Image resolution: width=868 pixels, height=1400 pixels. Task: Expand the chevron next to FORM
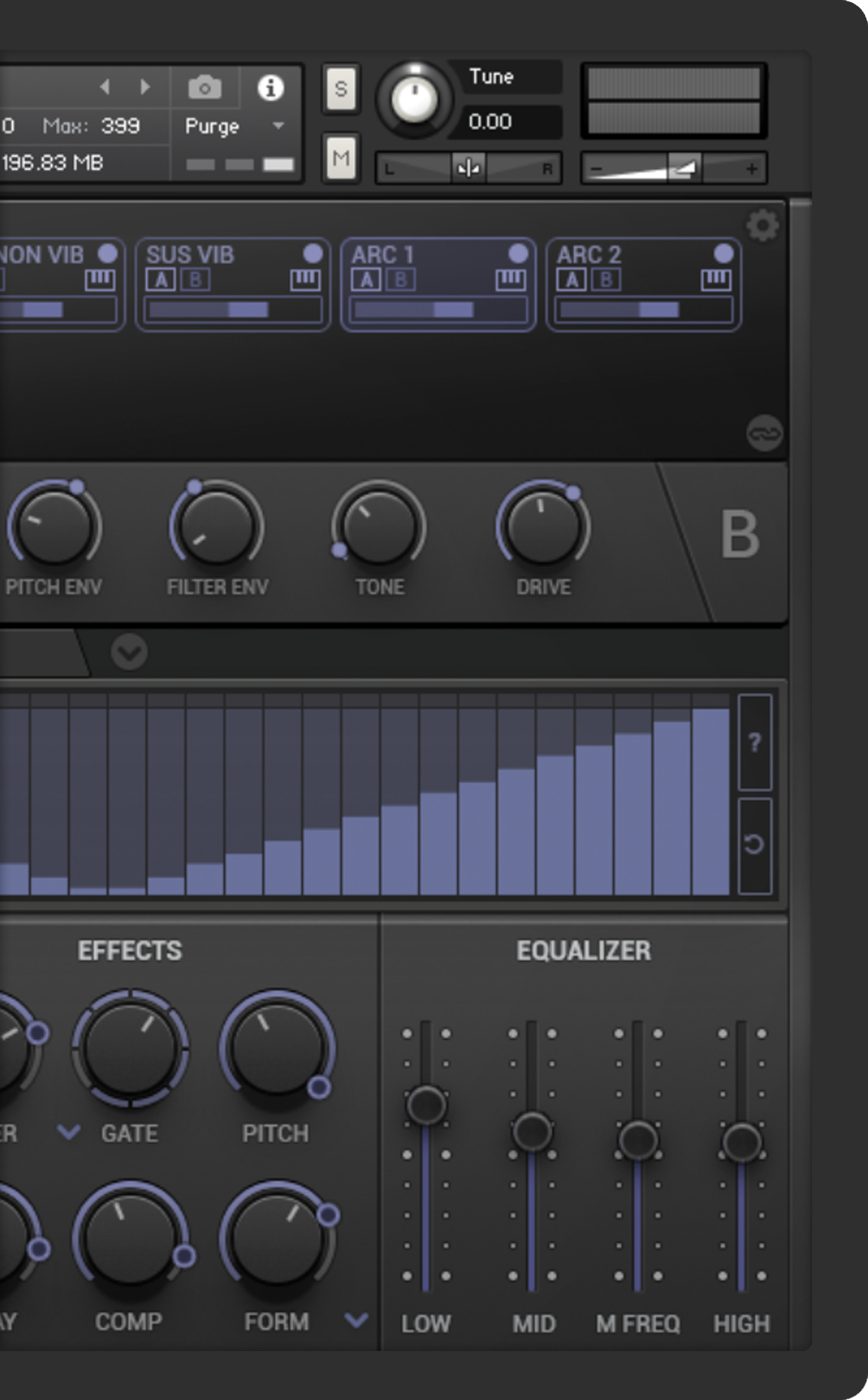[356, 1320]
